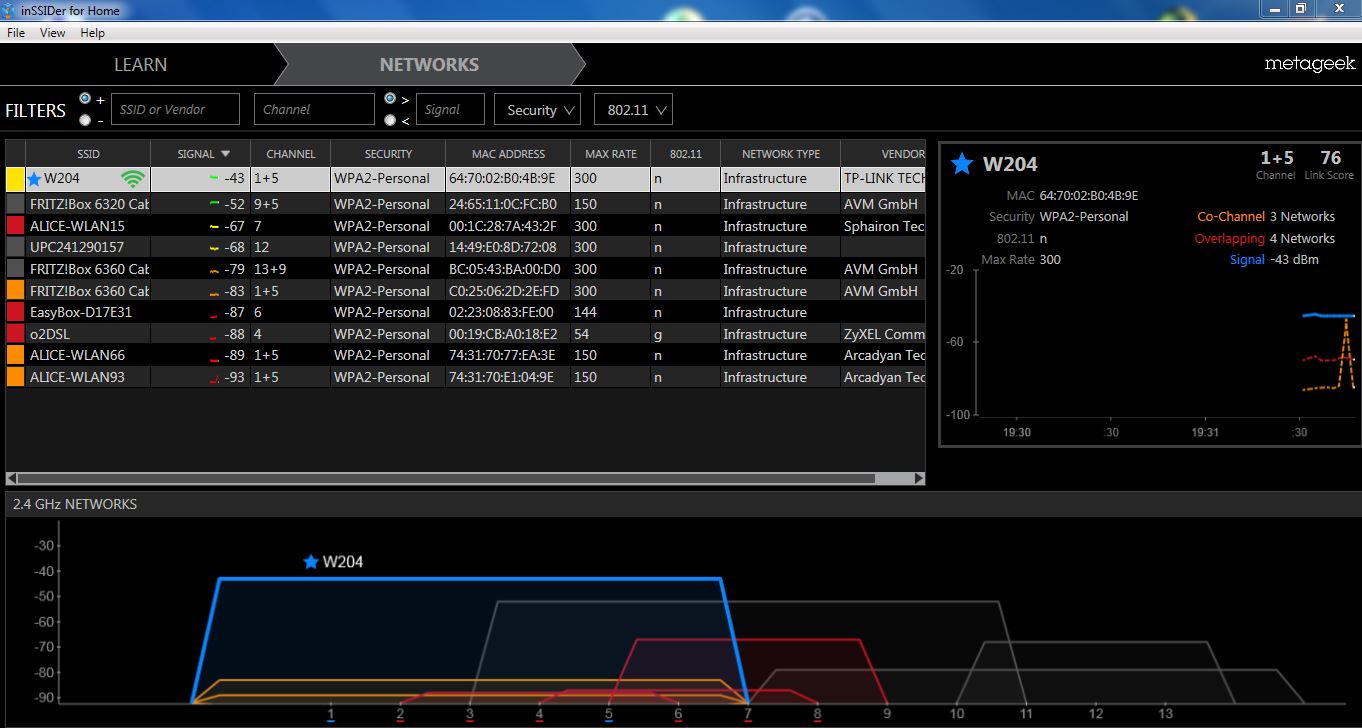Screen dimensions: 1362x728
Task: Sort by MAX RATE column header
Action: [611, 154]
